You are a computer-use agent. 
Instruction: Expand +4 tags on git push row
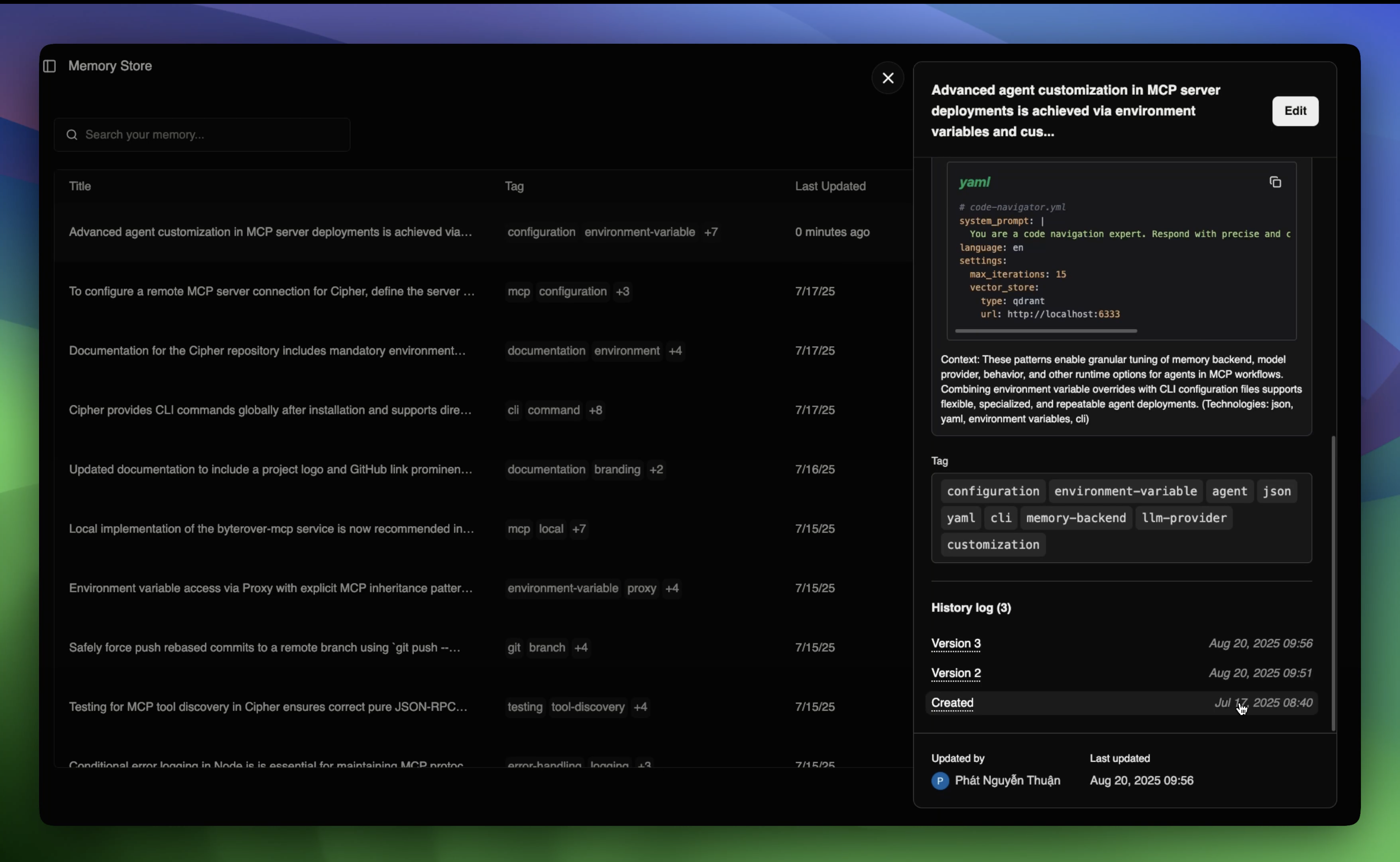click(x=580, y=647)
